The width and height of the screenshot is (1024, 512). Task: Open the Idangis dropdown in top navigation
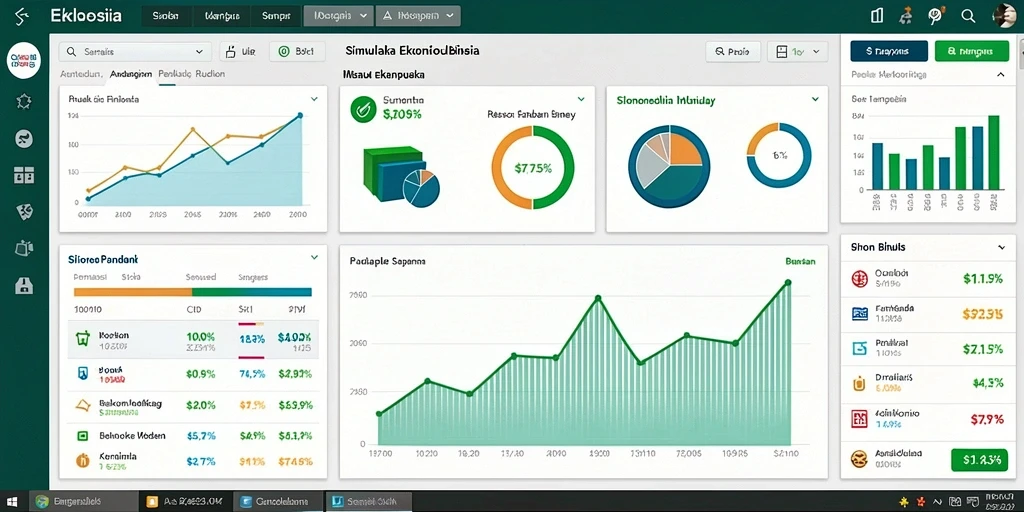(x=339, y=16)
